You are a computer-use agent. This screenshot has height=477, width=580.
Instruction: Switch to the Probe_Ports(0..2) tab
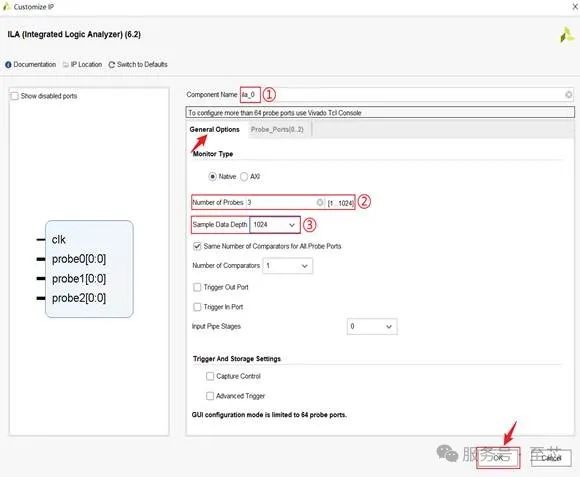click(277, 129)
